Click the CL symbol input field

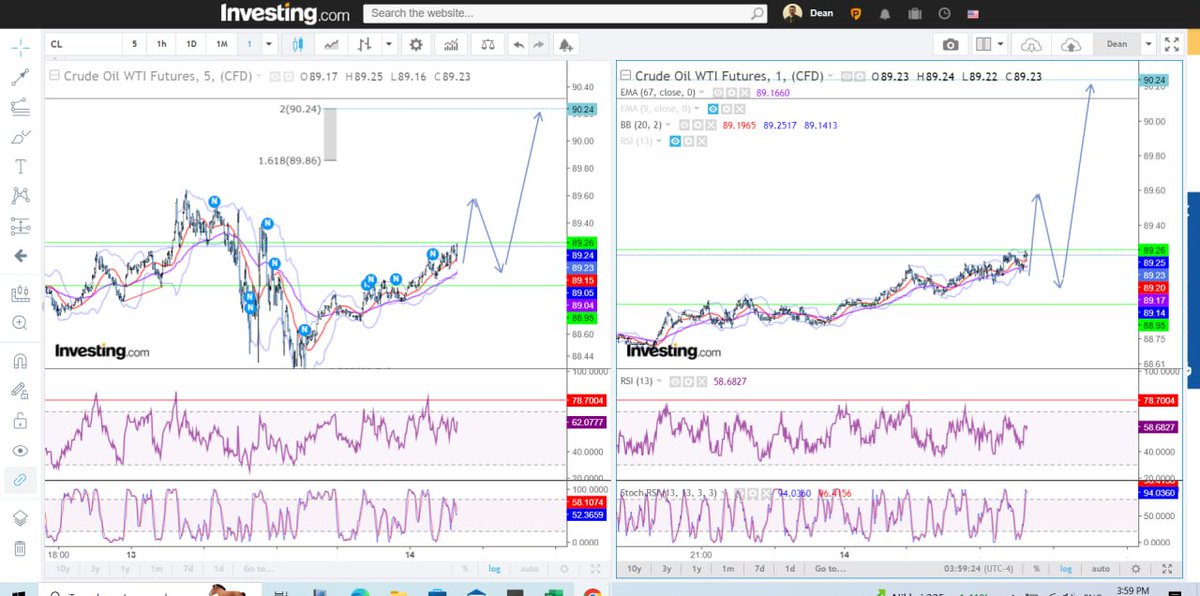pyautogui.click(x=83, y=44)
